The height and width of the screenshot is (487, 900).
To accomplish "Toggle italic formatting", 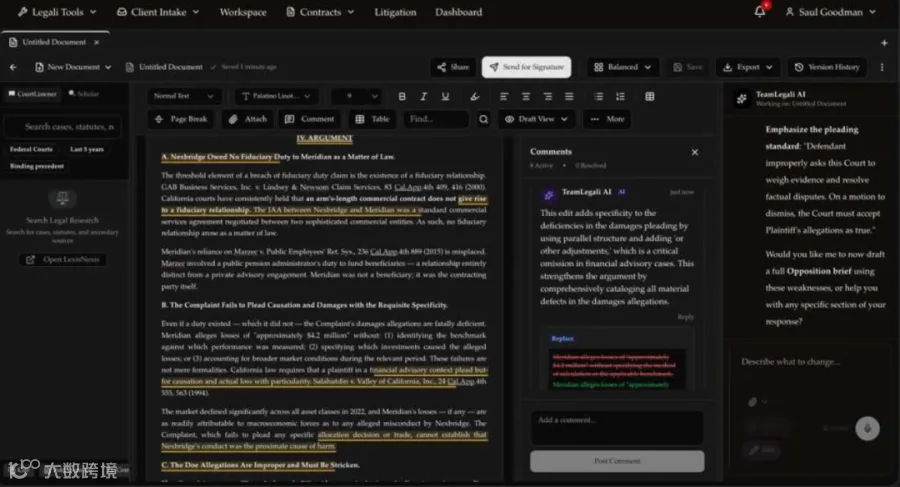I will point(424,96).
